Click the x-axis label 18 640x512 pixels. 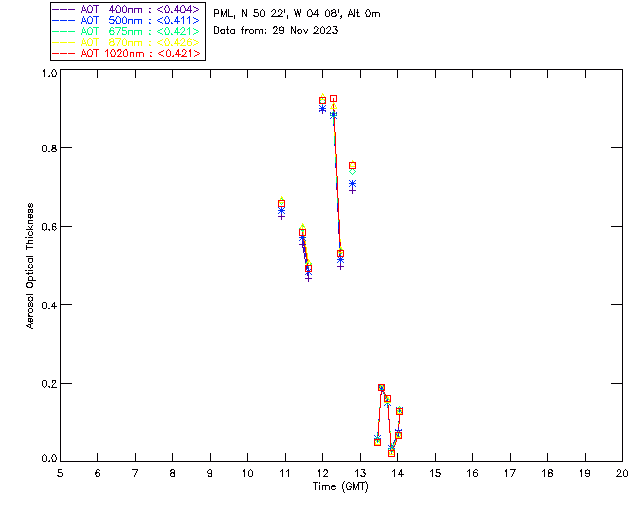[x=547, y=473]
